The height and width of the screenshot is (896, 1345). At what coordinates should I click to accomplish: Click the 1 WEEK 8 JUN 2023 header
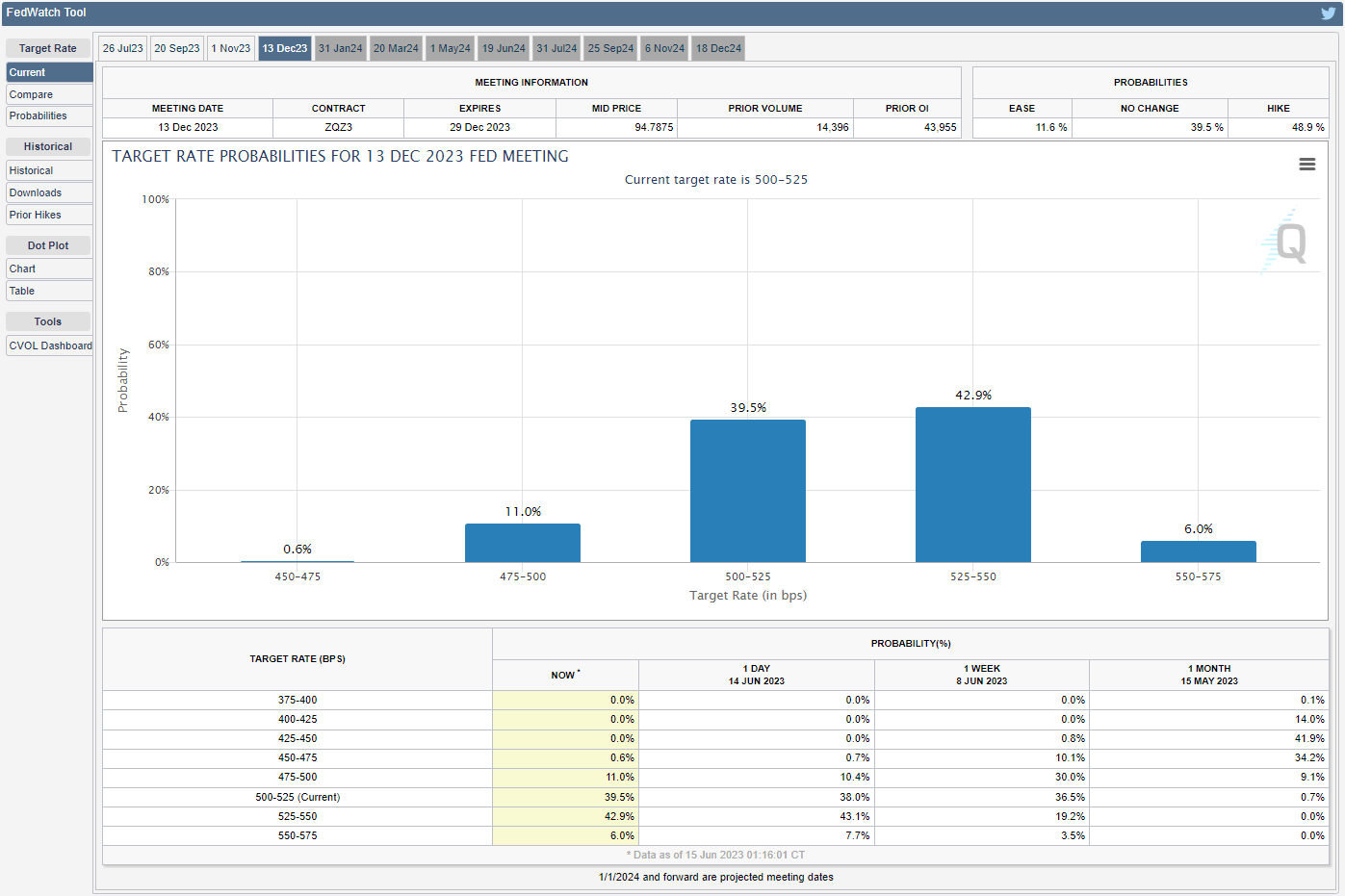point(982,675)
